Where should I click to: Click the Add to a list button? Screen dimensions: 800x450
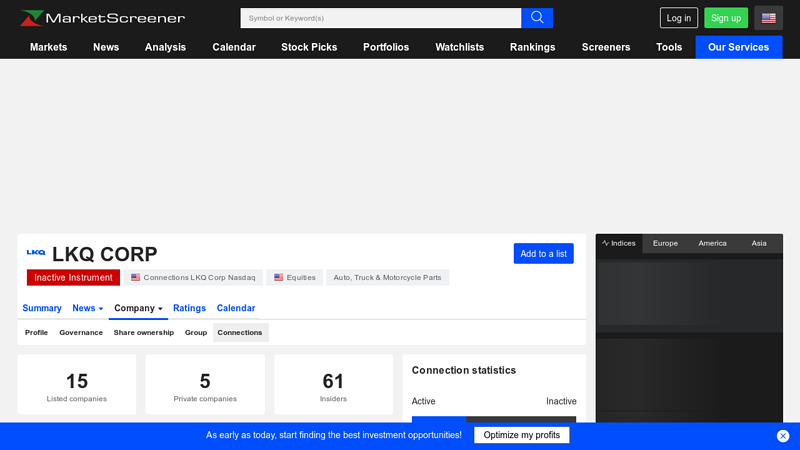point(543,254)
